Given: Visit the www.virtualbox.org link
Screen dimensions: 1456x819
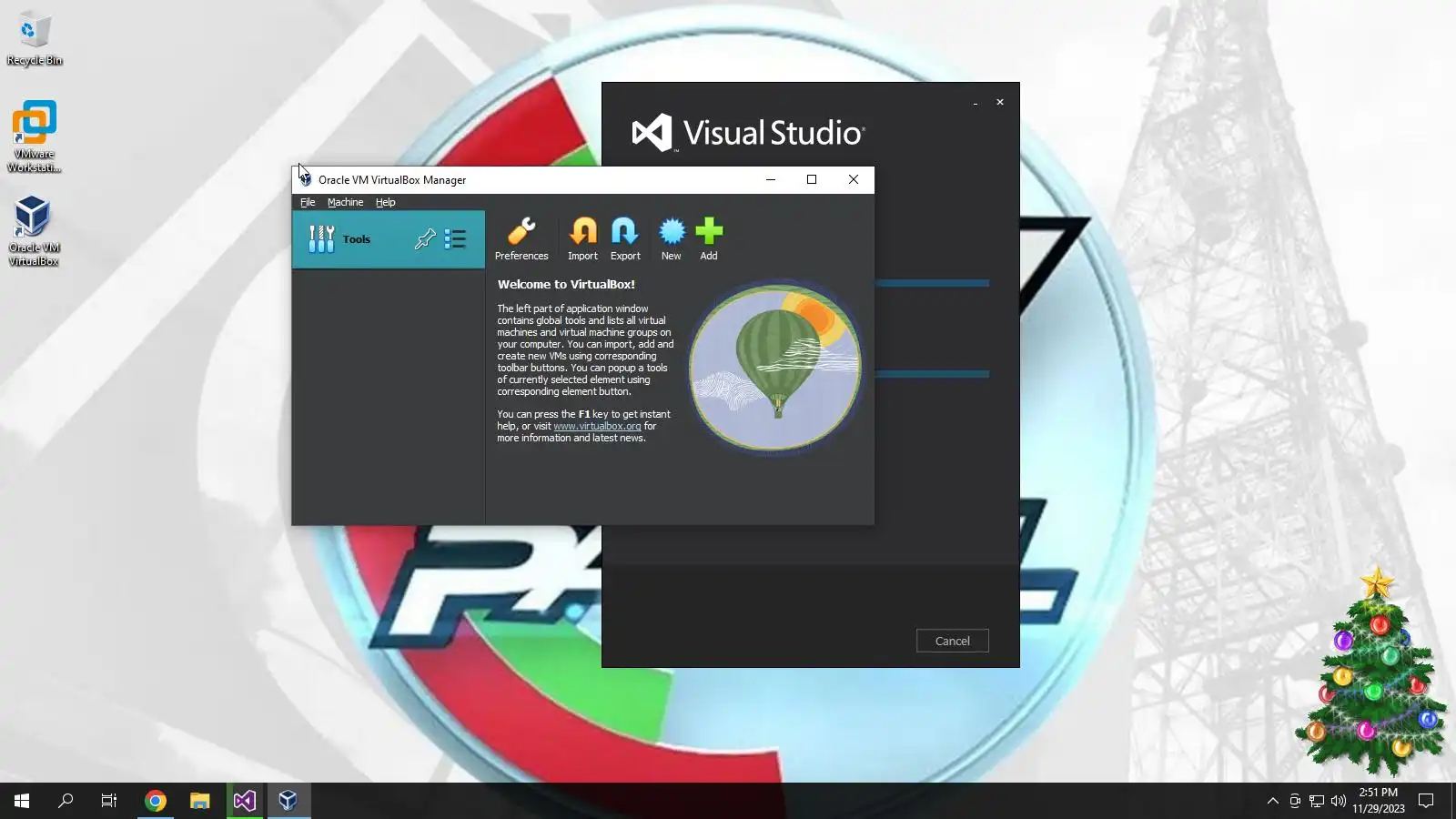Looking at the screenshot, I should coord(597,426).
